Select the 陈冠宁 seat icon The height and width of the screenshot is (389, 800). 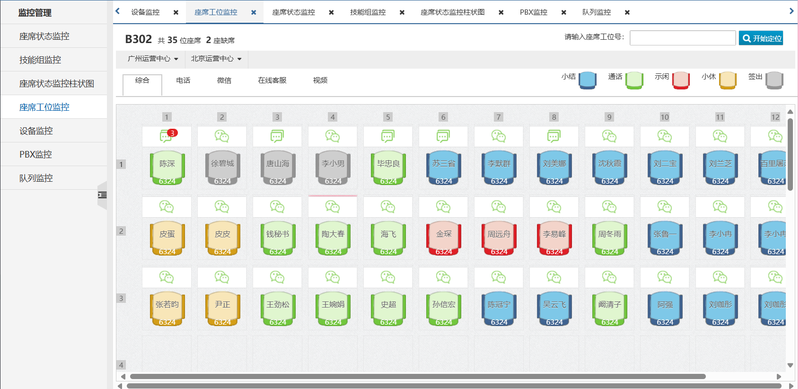point(498,308)
